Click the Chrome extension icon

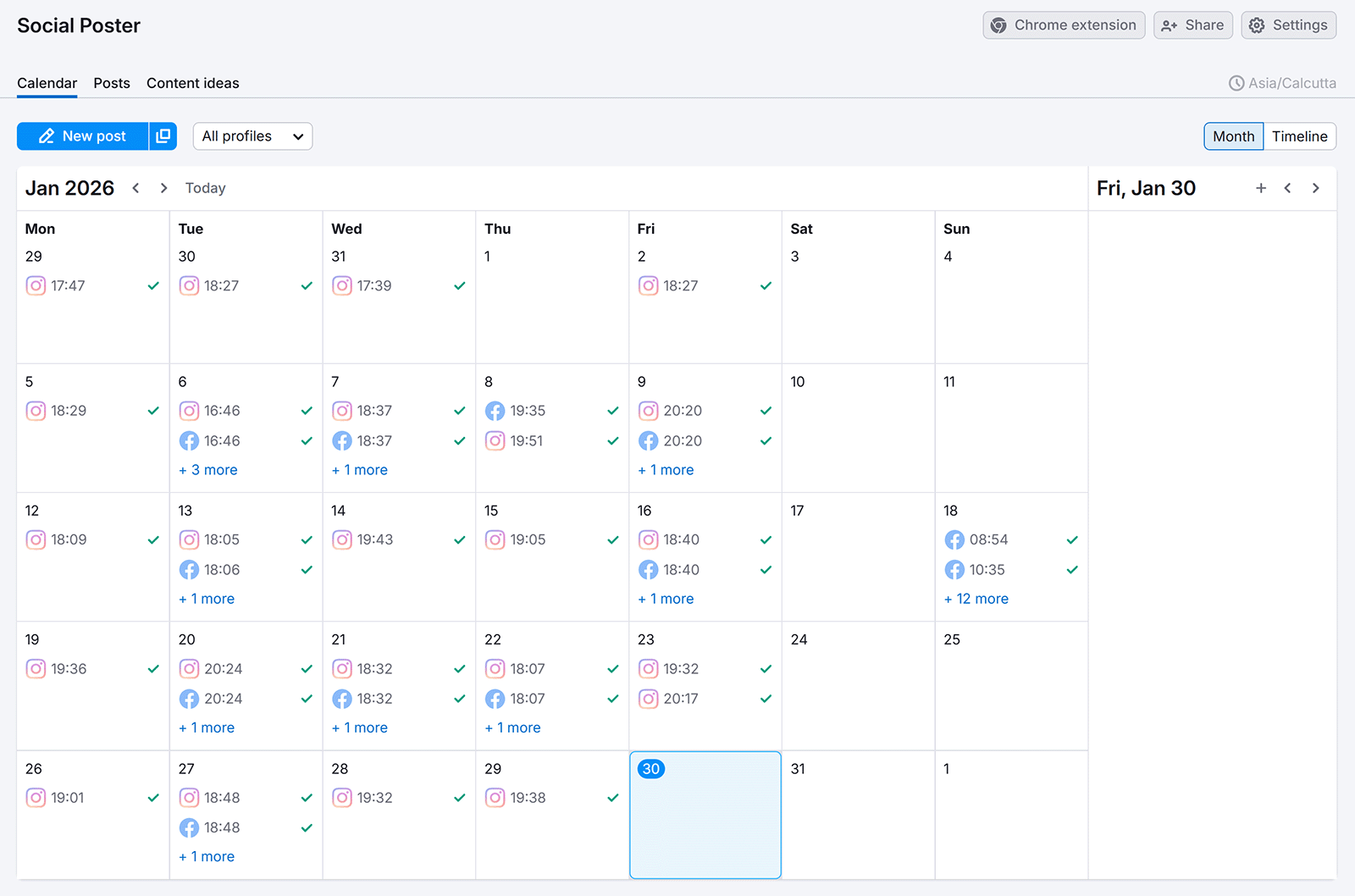998,25
